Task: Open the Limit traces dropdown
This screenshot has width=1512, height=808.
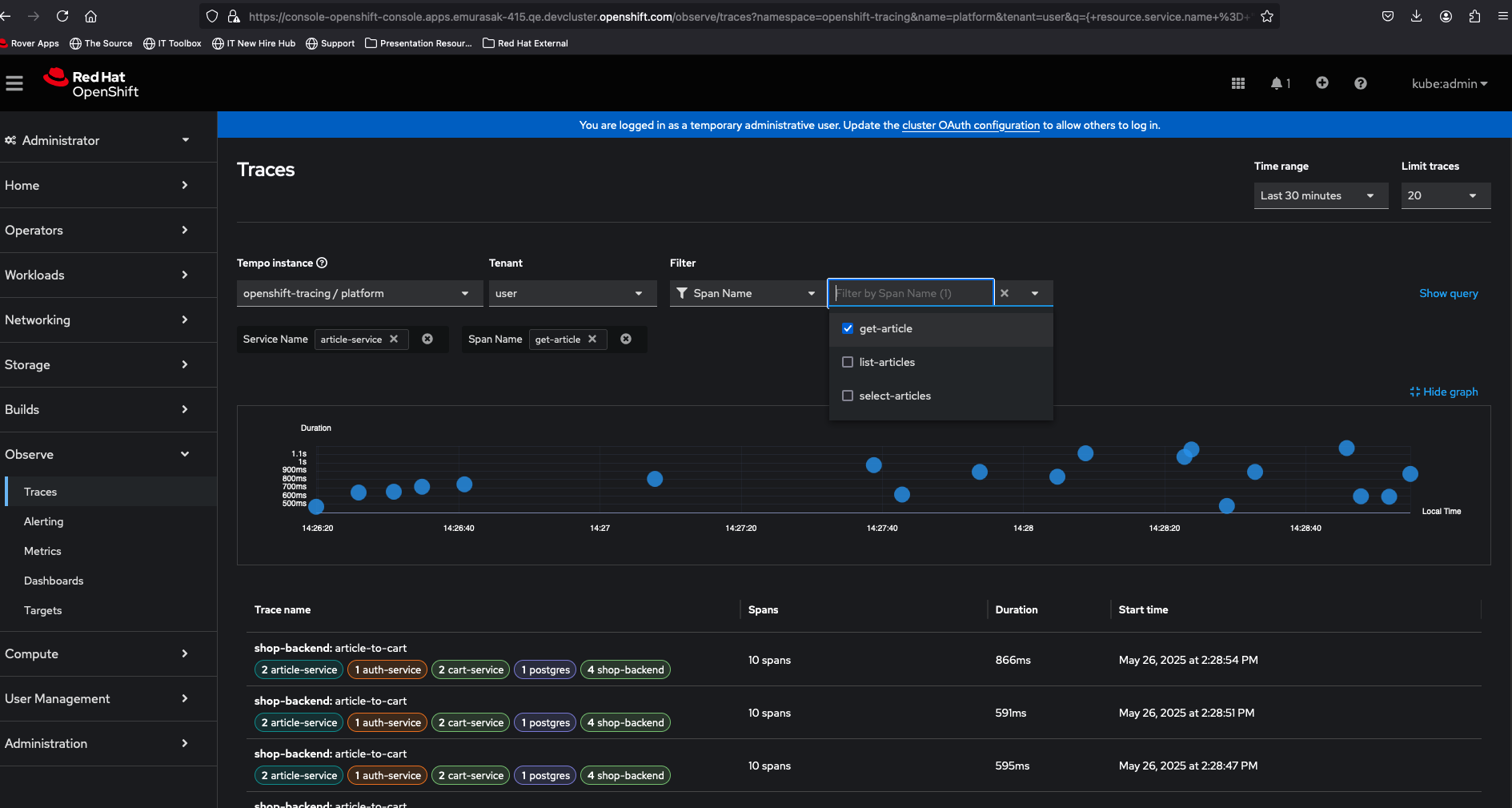Action: pos(1445,195)
